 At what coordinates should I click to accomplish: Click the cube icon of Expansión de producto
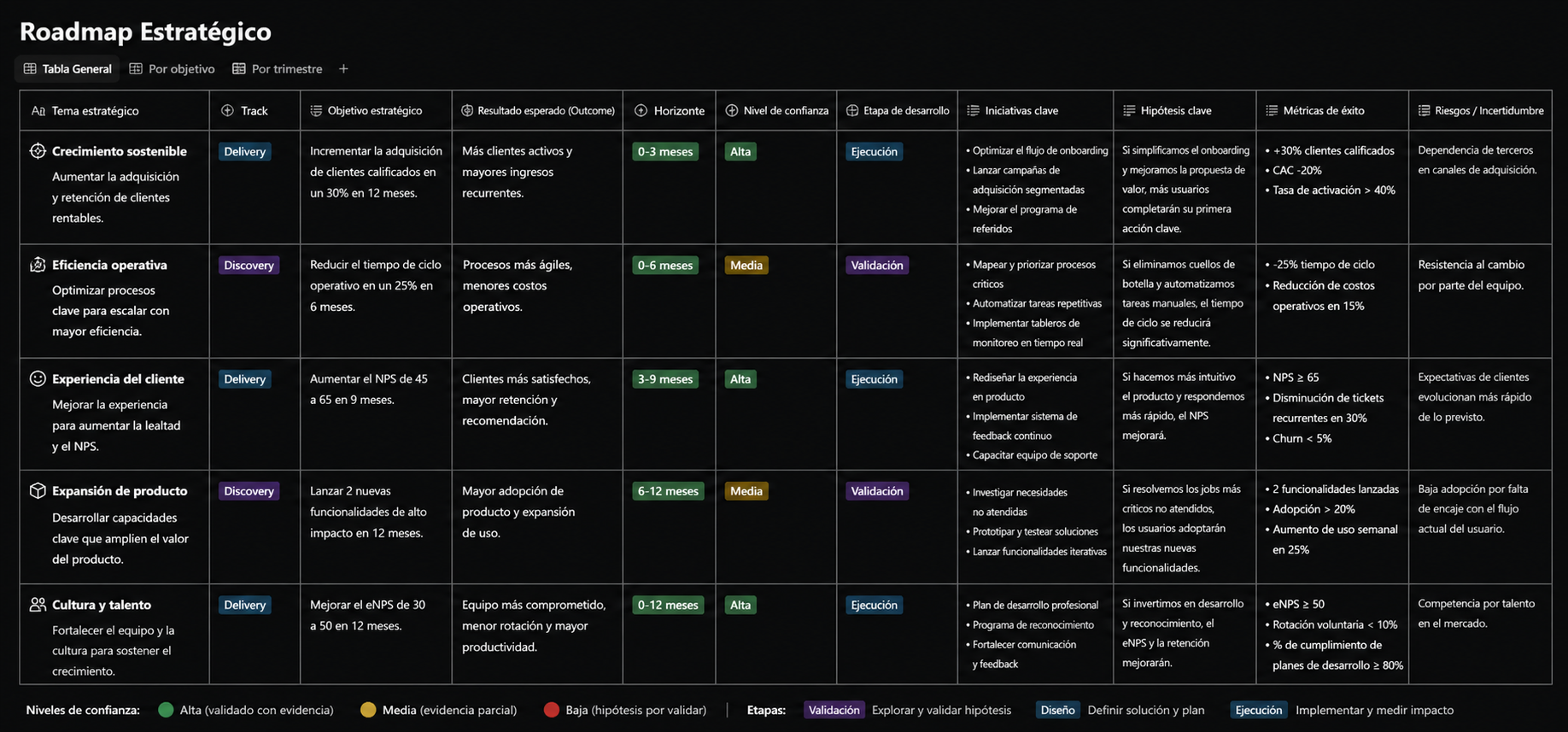coord(38,491)
